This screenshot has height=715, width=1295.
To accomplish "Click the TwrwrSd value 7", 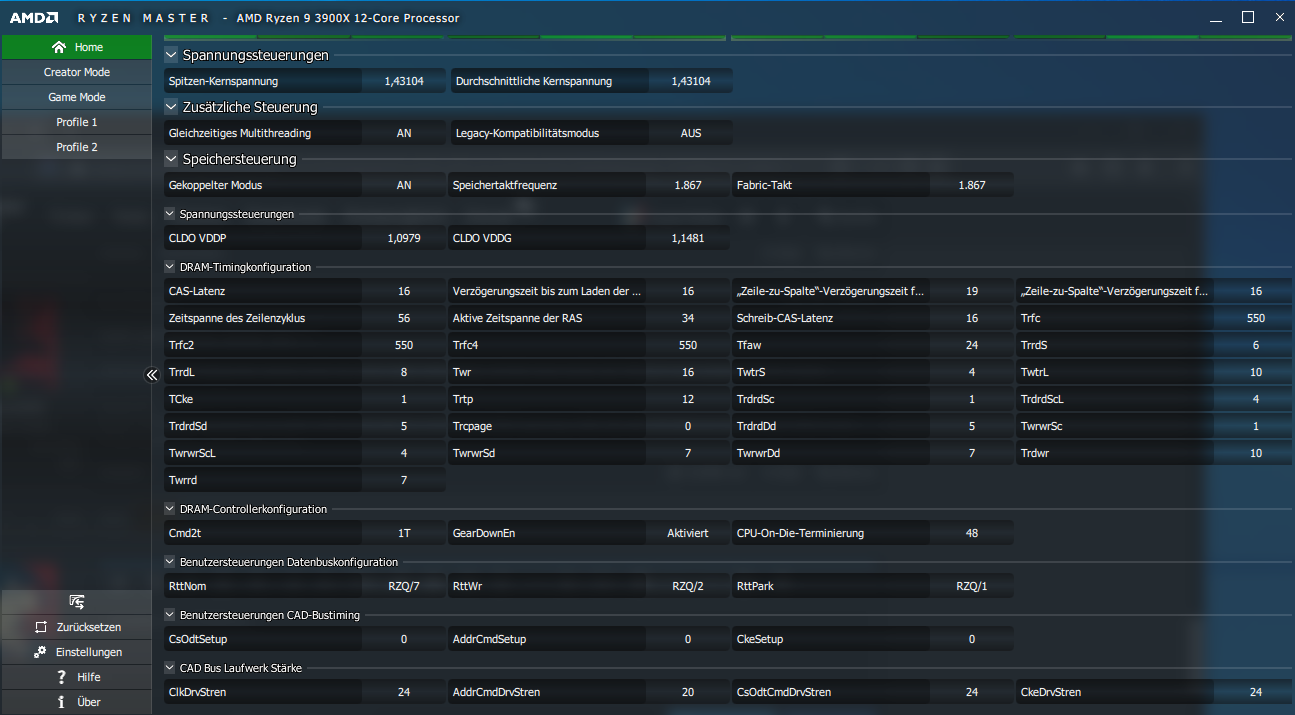I will [688, 453].
